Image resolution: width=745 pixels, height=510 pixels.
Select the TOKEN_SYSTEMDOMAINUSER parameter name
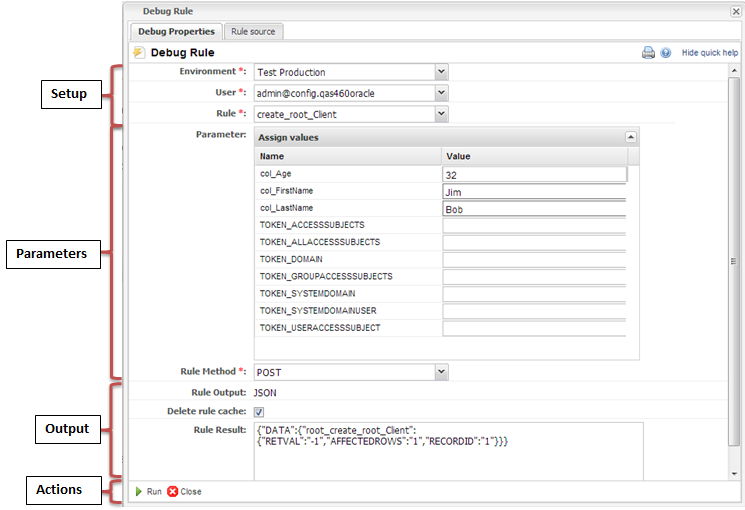[x=318, y=310]
